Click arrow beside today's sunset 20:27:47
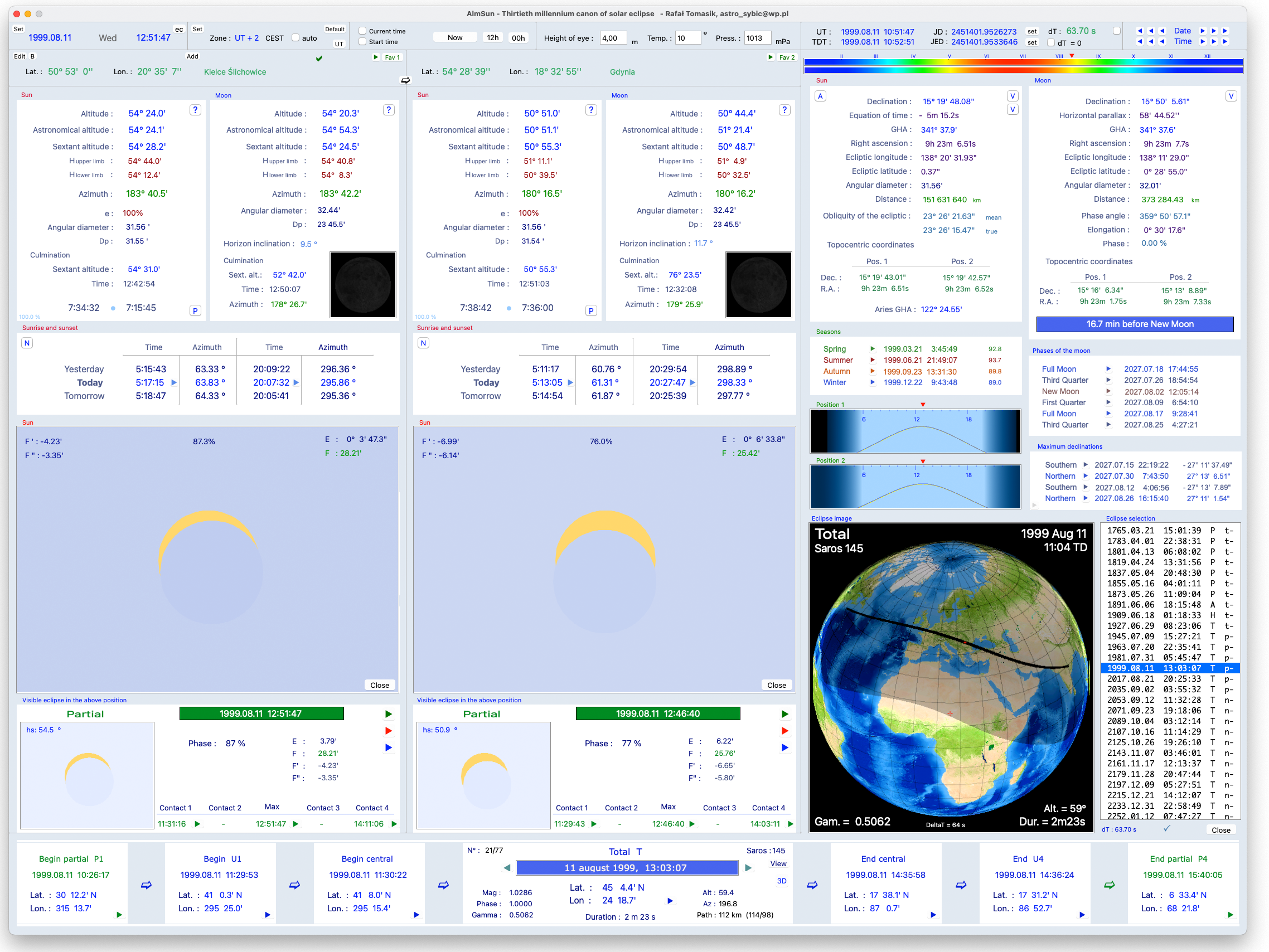This screenshot has width=1269, height=952. (692, 382)
